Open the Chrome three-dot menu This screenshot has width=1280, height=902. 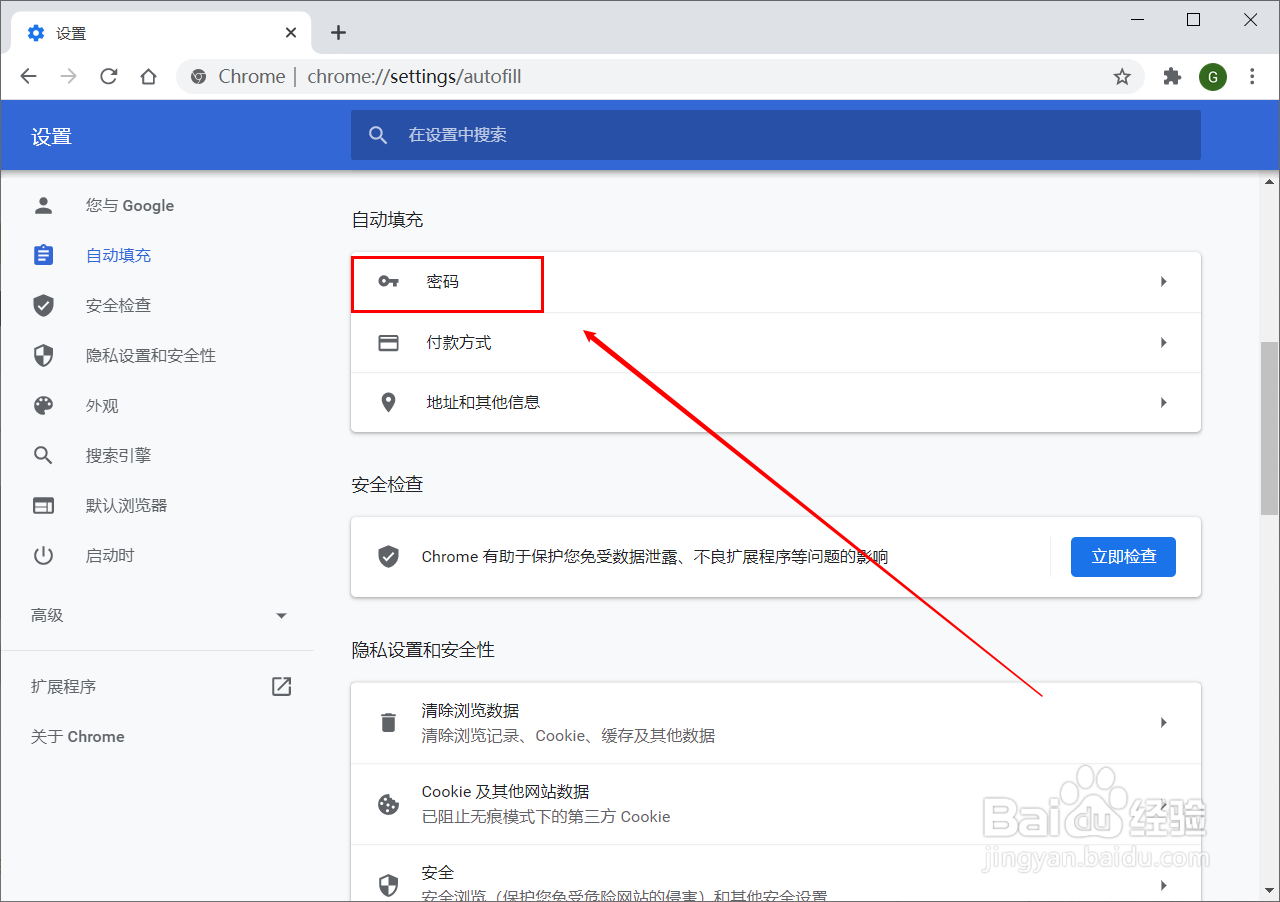1253,76
